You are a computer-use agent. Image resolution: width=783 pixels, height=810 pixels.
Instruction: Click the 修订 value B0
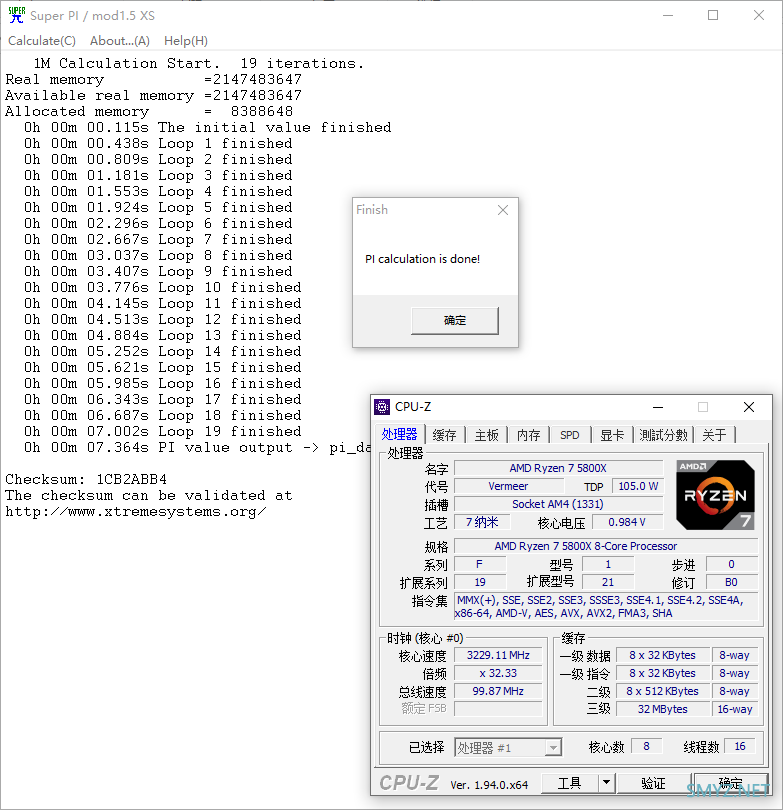[731, 582]
